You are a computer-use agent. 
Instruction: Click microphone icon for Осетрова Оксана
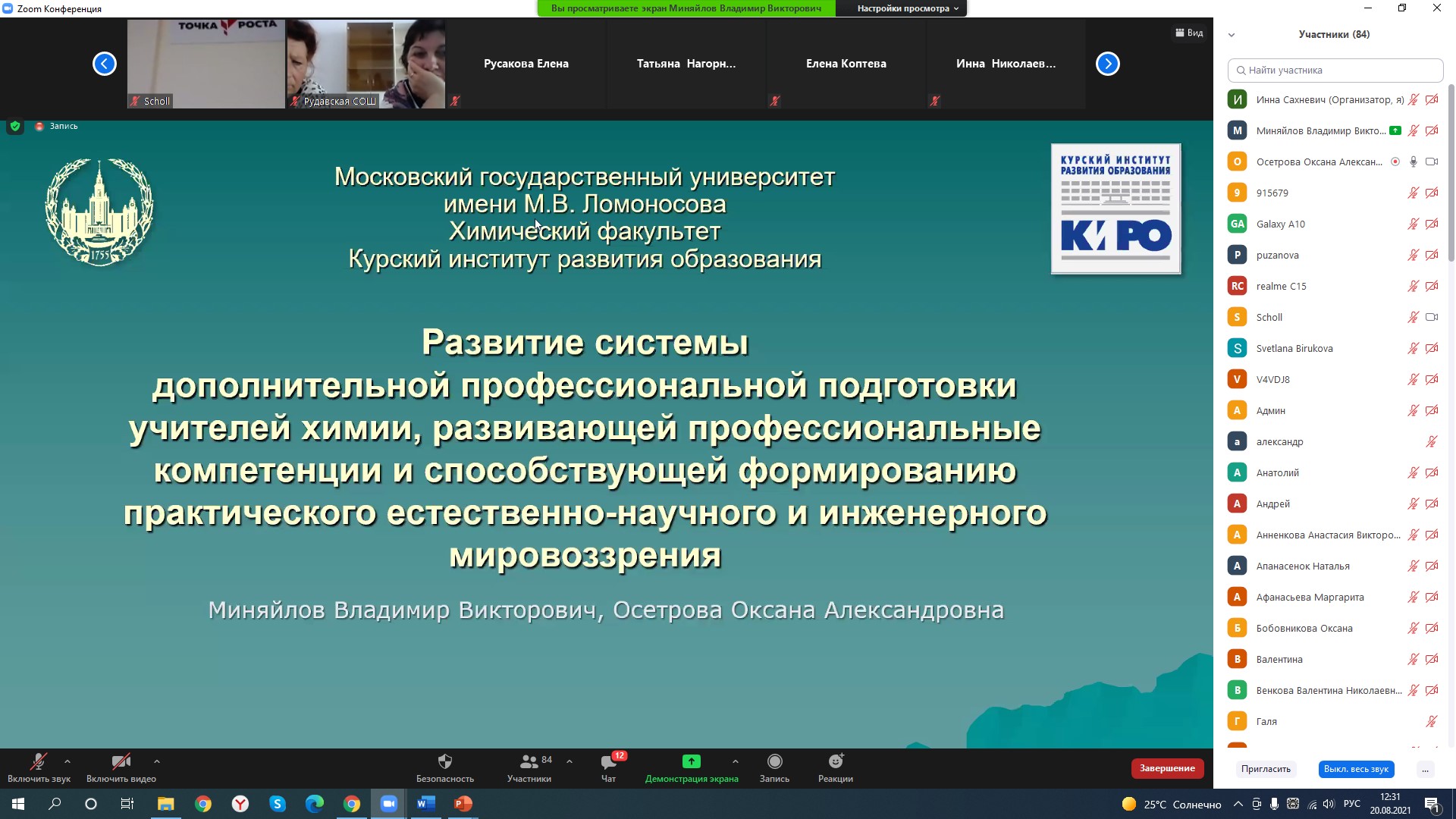tap(1414, 162)
